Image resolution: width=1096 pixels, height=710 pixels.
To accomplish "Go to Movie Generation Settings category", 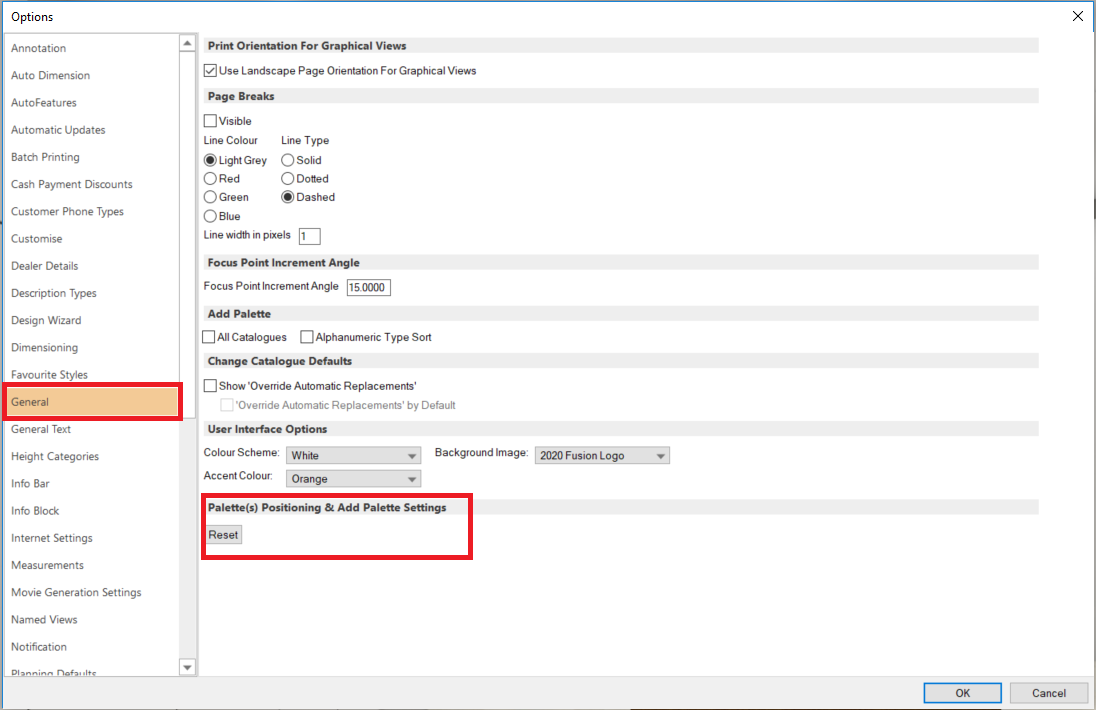I will tap(76, 592).
